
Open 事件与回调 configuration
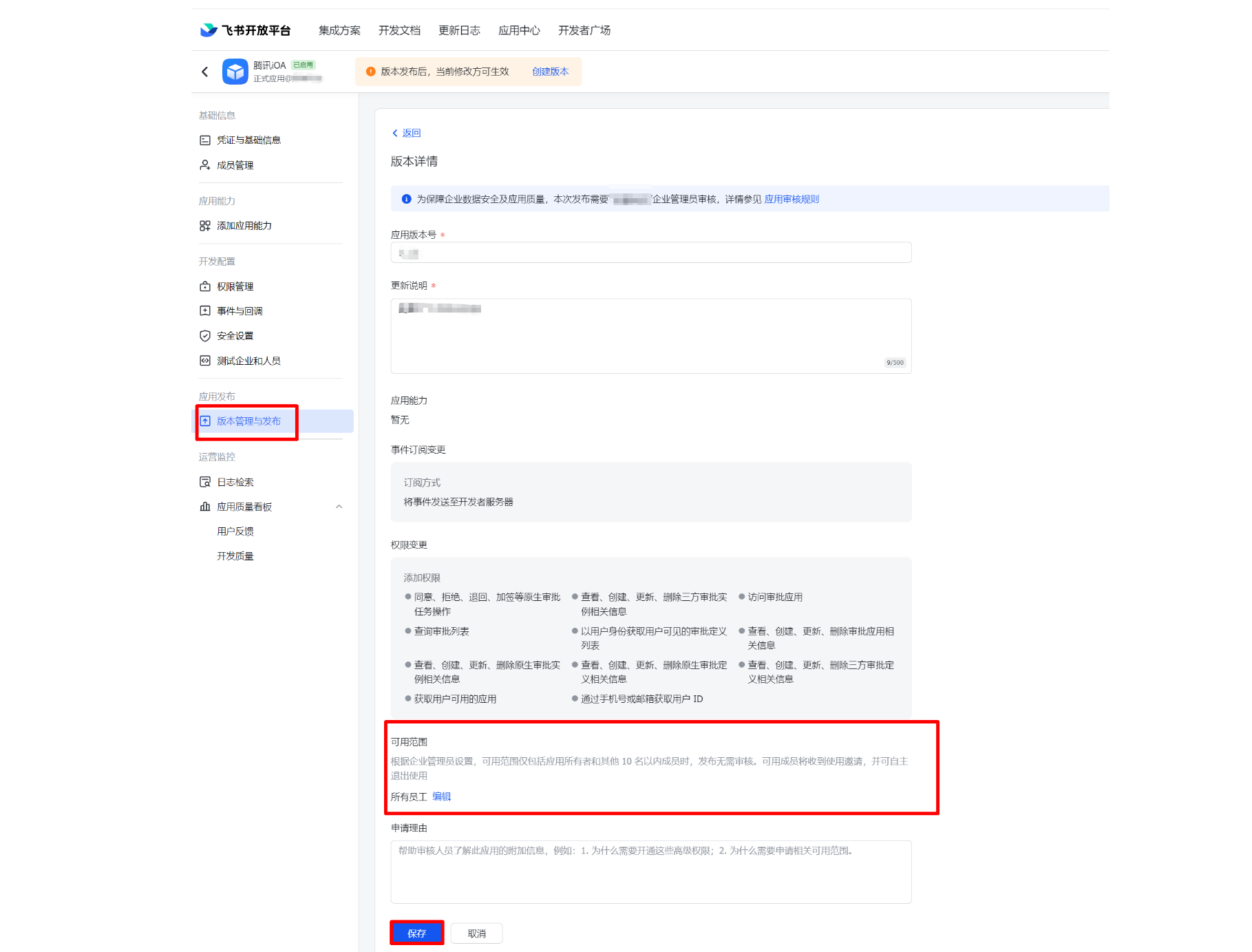coord(240,311)
